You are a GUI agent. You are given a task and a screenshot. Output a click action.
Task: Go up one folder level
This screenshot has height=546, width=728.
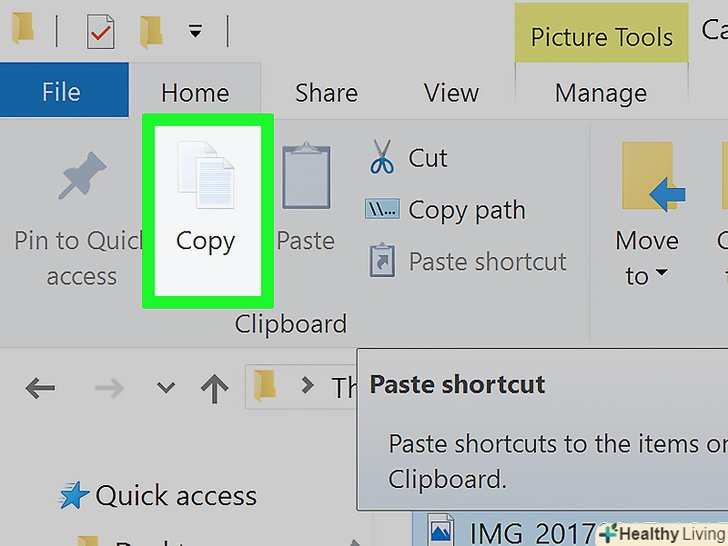coord(214,388)
